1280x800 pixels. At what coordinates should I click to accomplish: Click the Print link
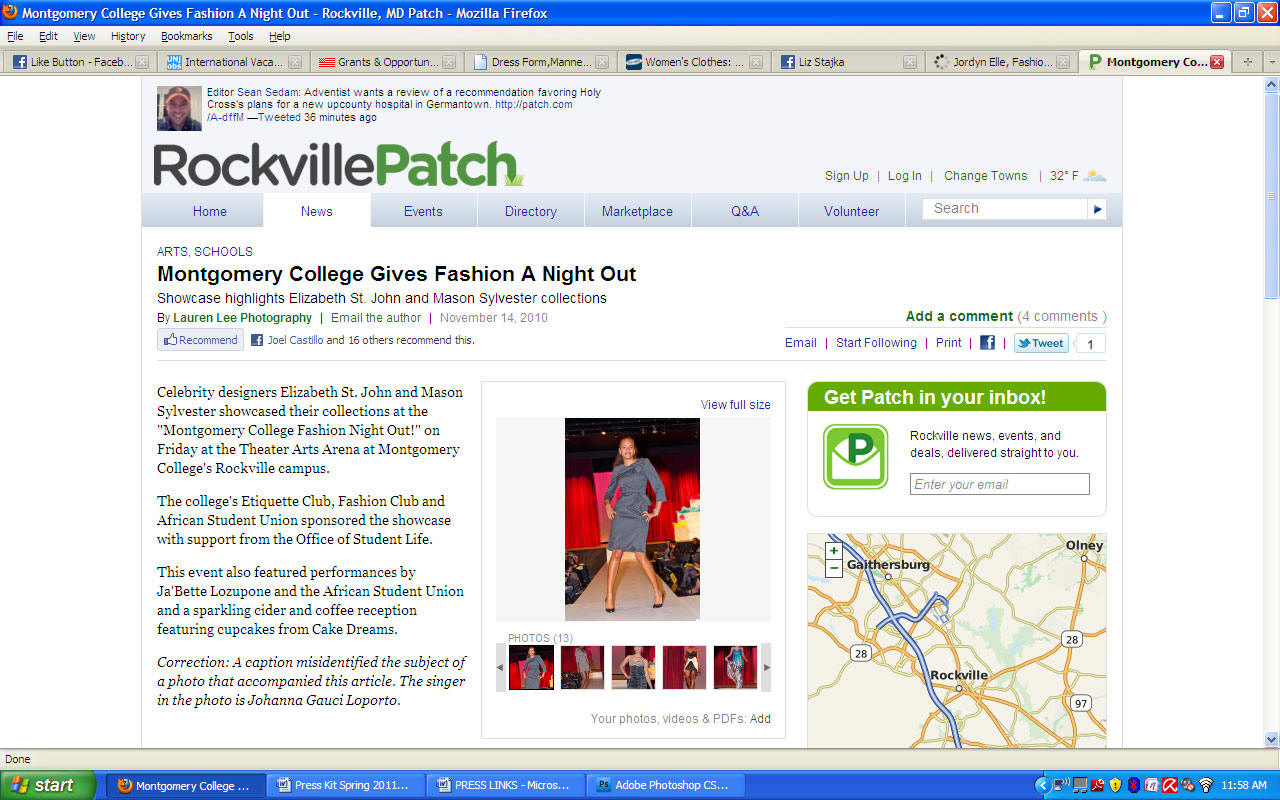(x=949, y=343)
